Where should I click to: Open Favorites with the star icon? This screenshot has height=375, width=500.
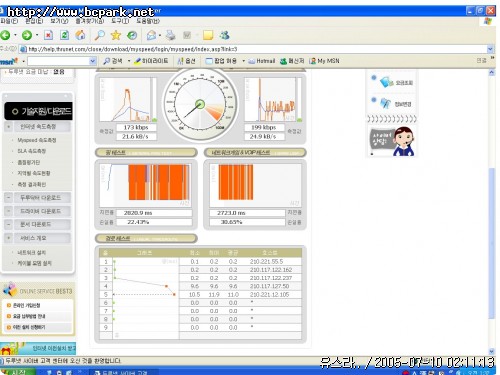(x=115, y=35)
